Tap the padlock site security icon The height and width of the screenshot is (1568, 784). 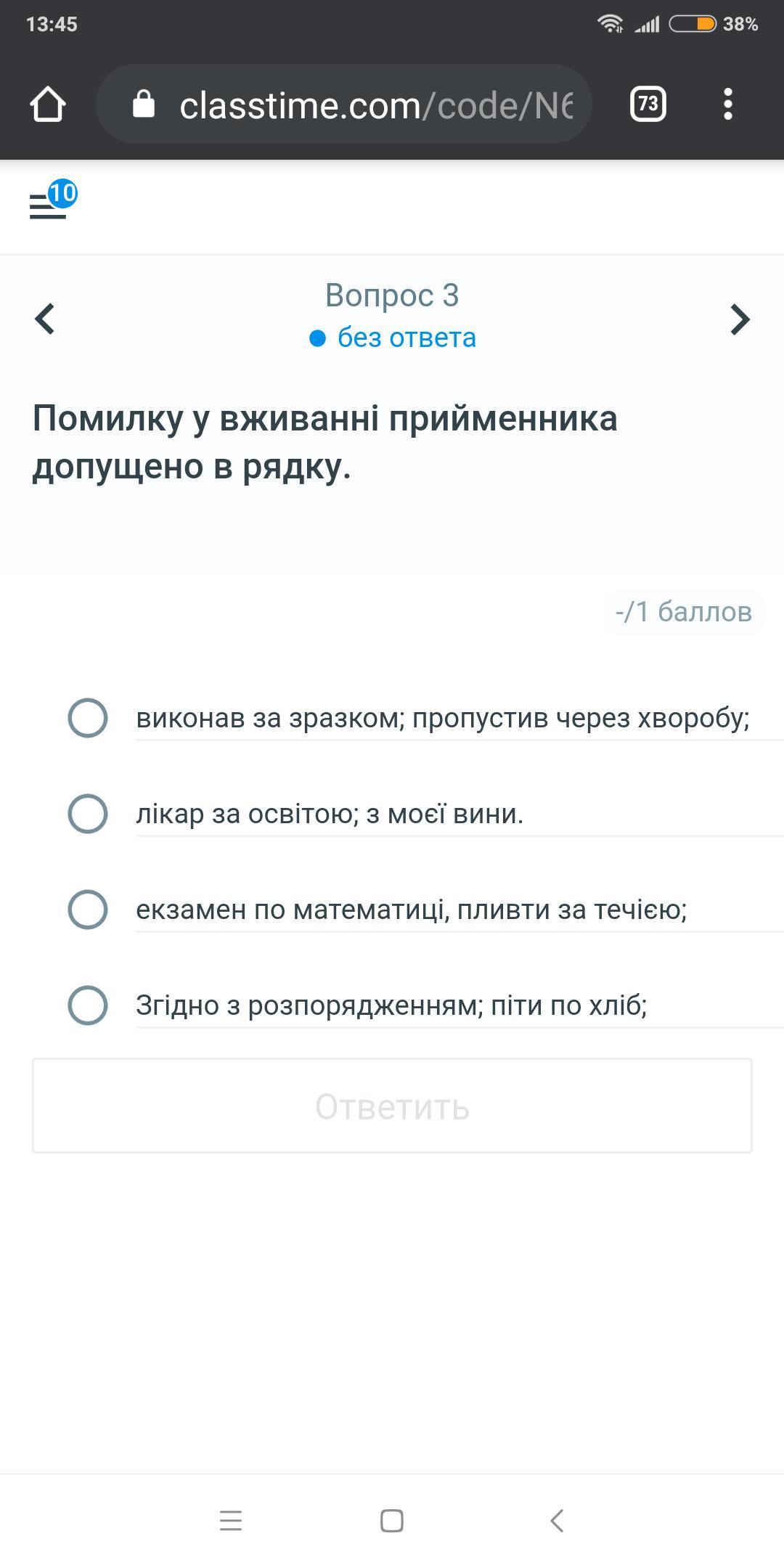144,104
